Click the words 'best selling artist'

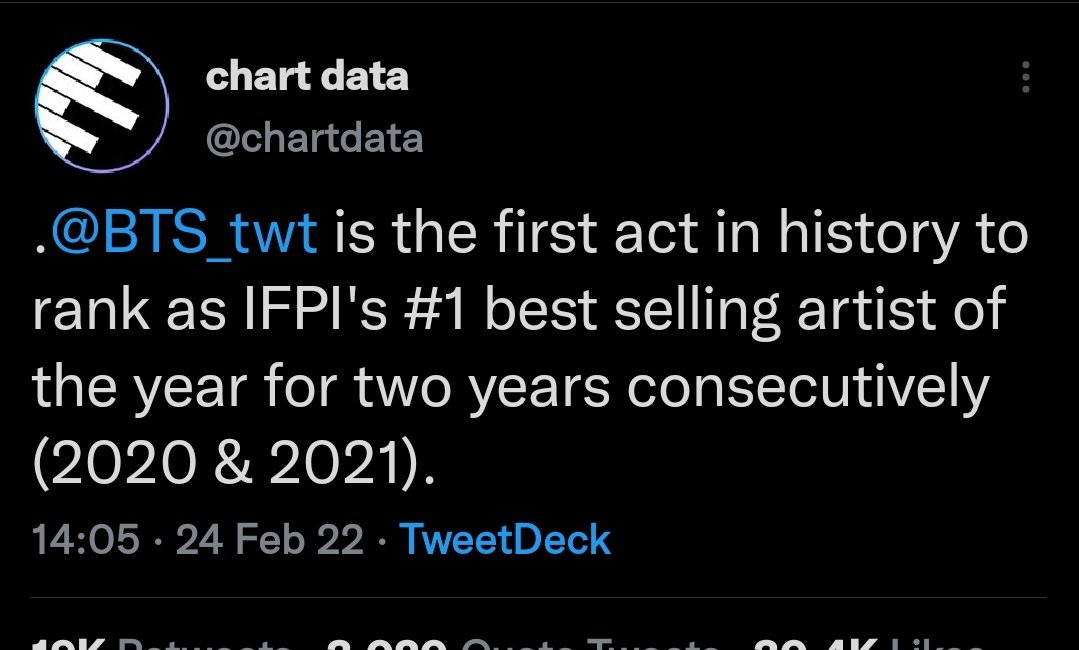pyautogui.click(x=700, y=310)
